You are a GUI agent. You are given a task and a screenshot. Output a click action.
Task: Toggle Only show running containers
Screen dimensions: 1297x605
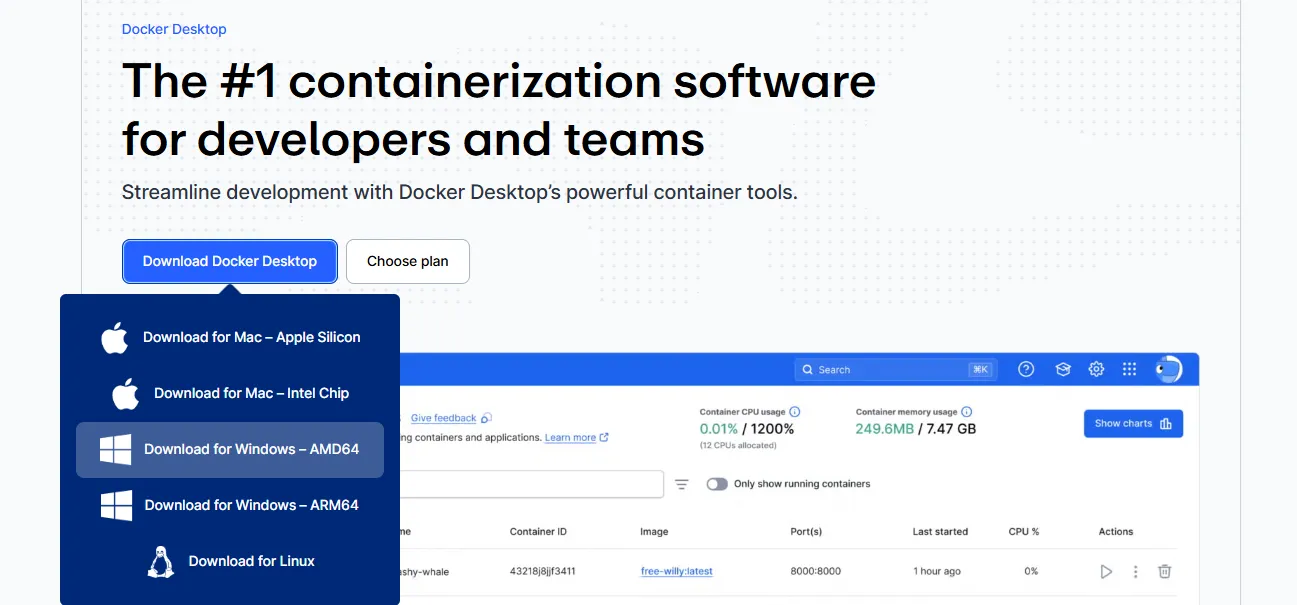[717, 484]
